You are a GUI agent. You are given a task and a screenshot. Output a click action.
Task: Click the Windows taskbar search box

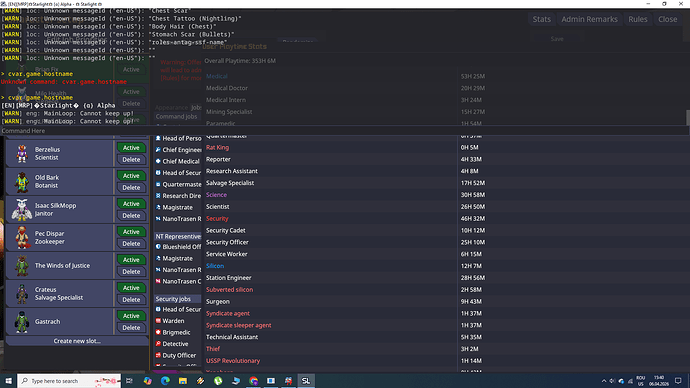tap(69, 381)
